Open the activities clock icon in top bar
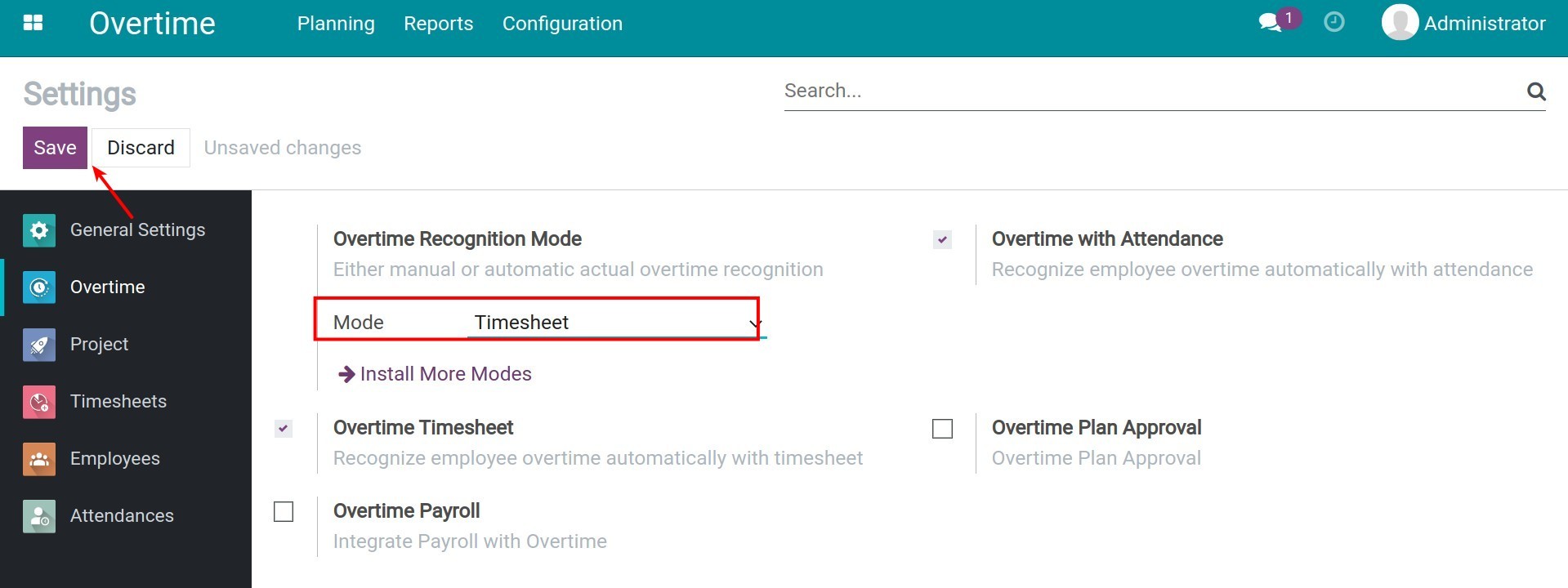Viewport: 1568px width, 588px height. 1334,22
